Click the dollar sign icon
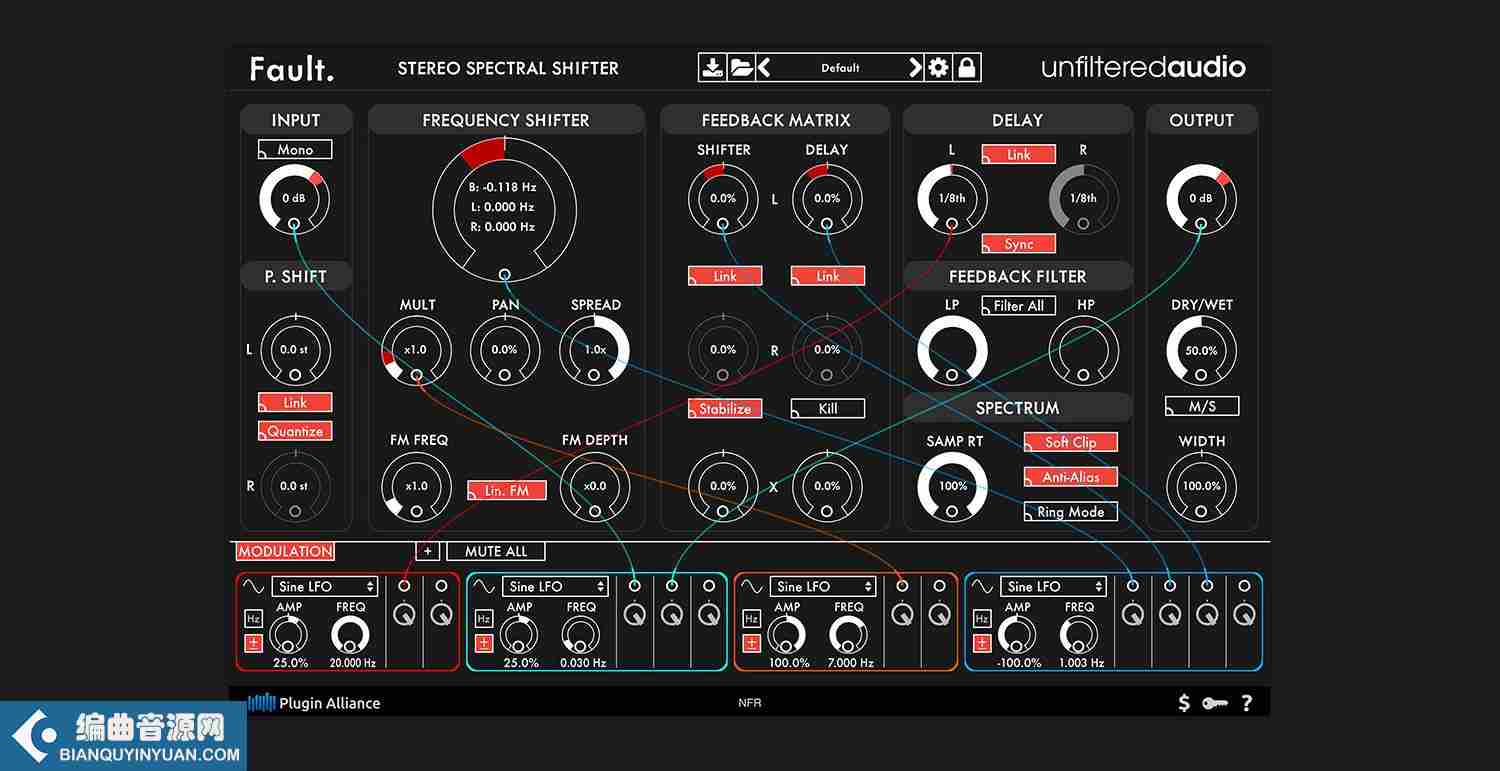 pyautogui.click(x=1184, y=703)
